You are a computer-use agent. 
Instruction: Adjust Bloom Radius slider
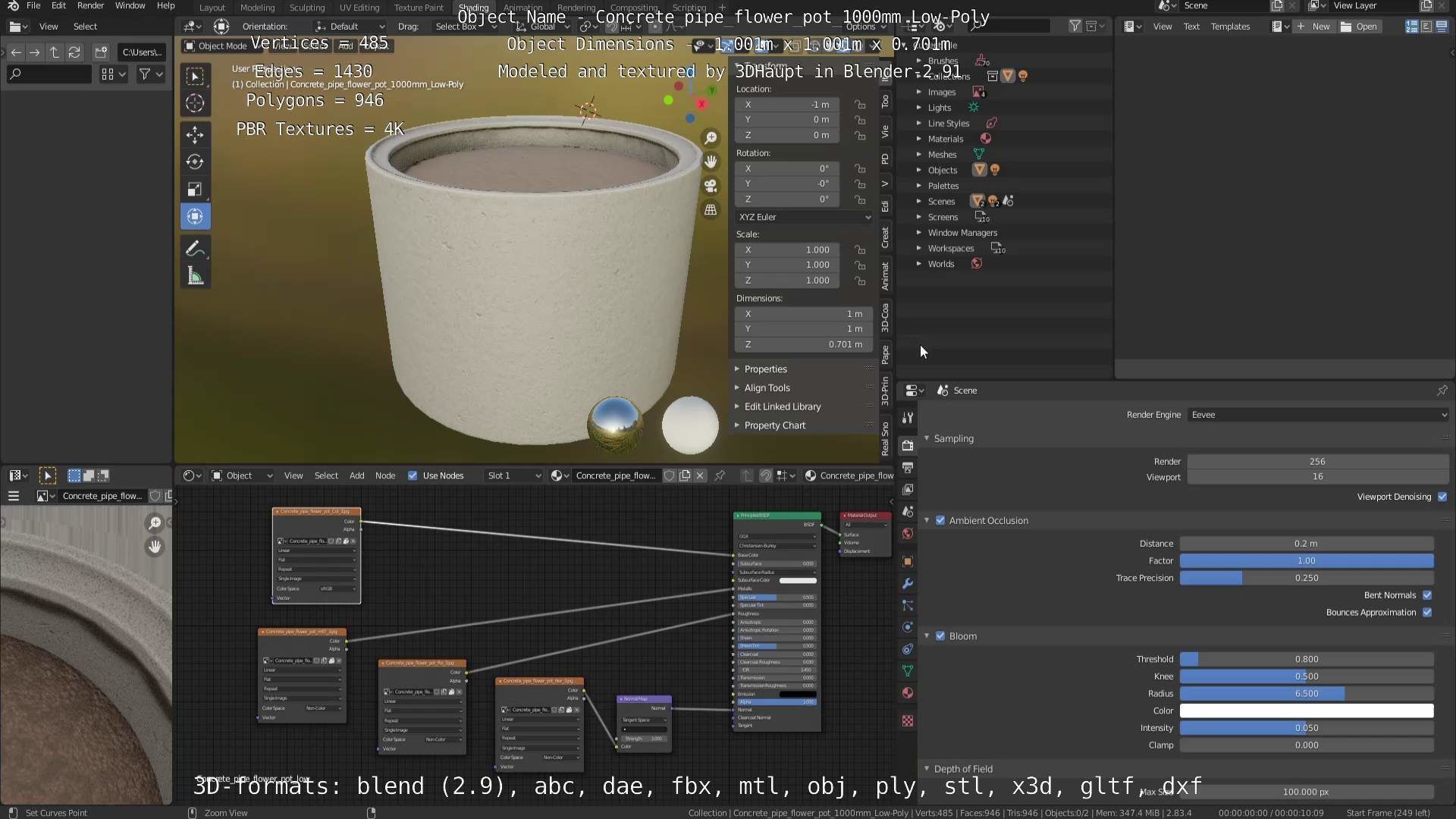click(1307, 694)
